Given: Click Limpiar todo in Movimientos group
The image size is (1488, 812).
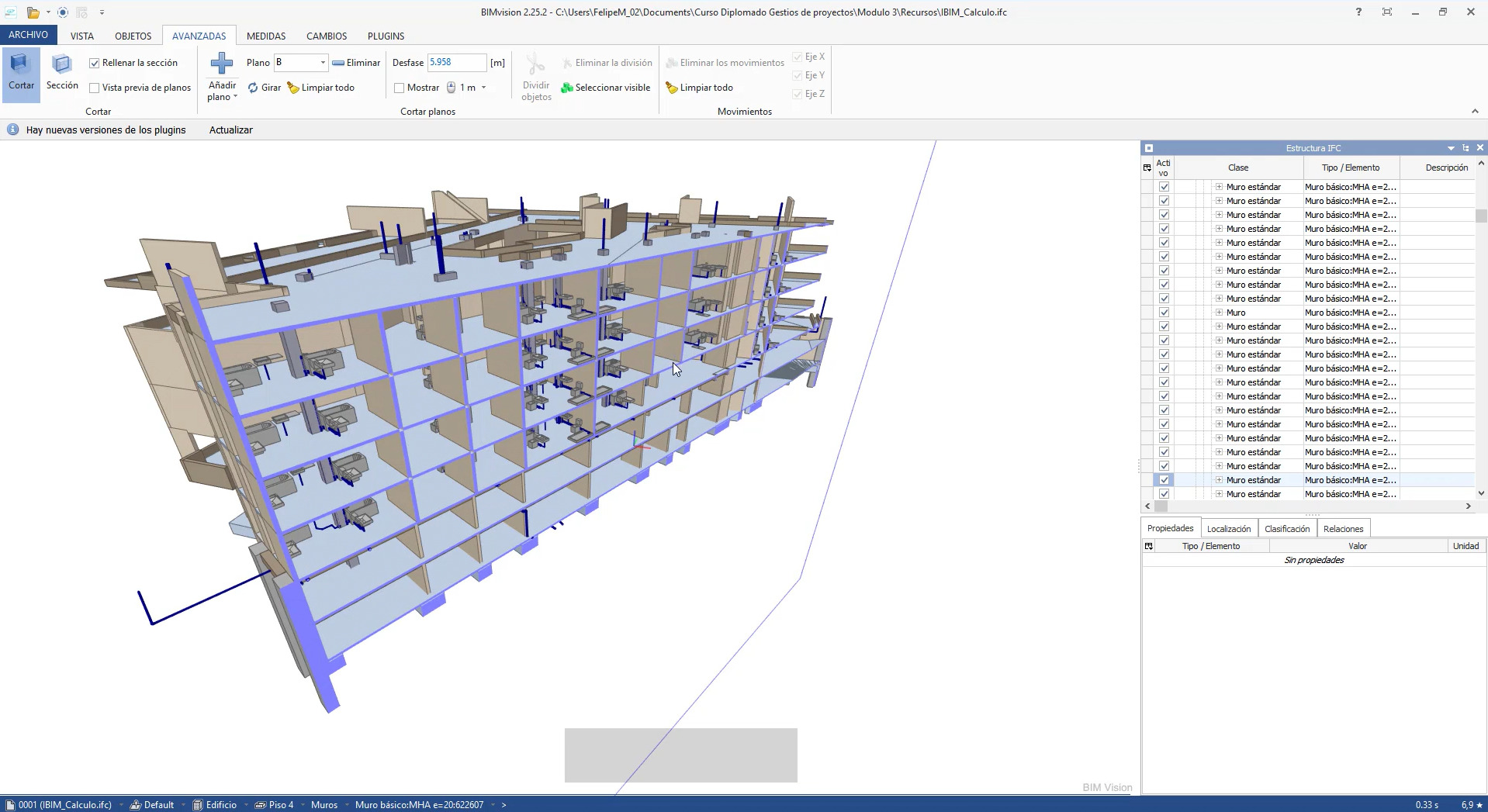Looking at the screenshot, I should (x=699, y=88).
